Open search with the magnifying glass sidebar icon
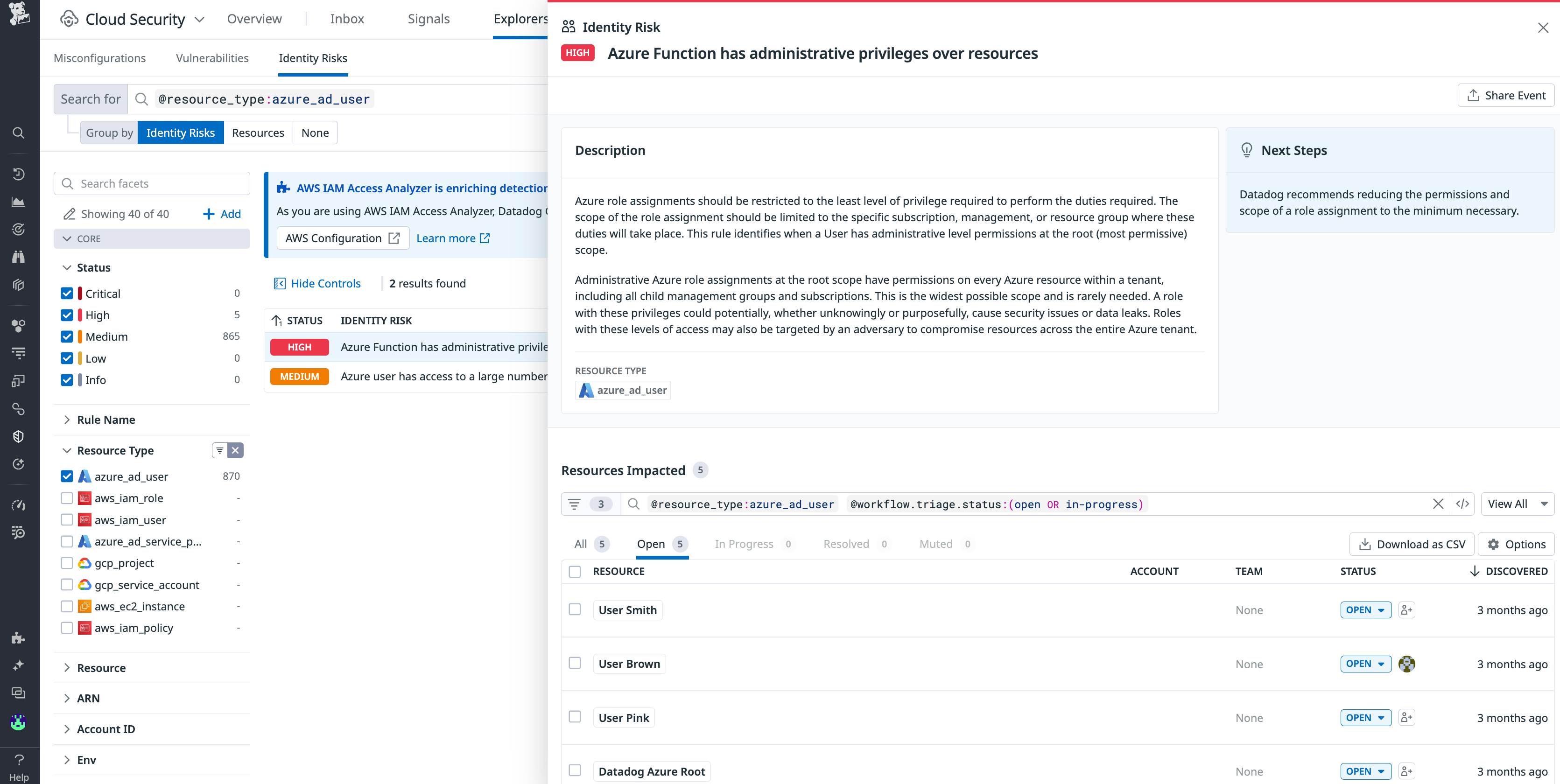 [19, 133]
